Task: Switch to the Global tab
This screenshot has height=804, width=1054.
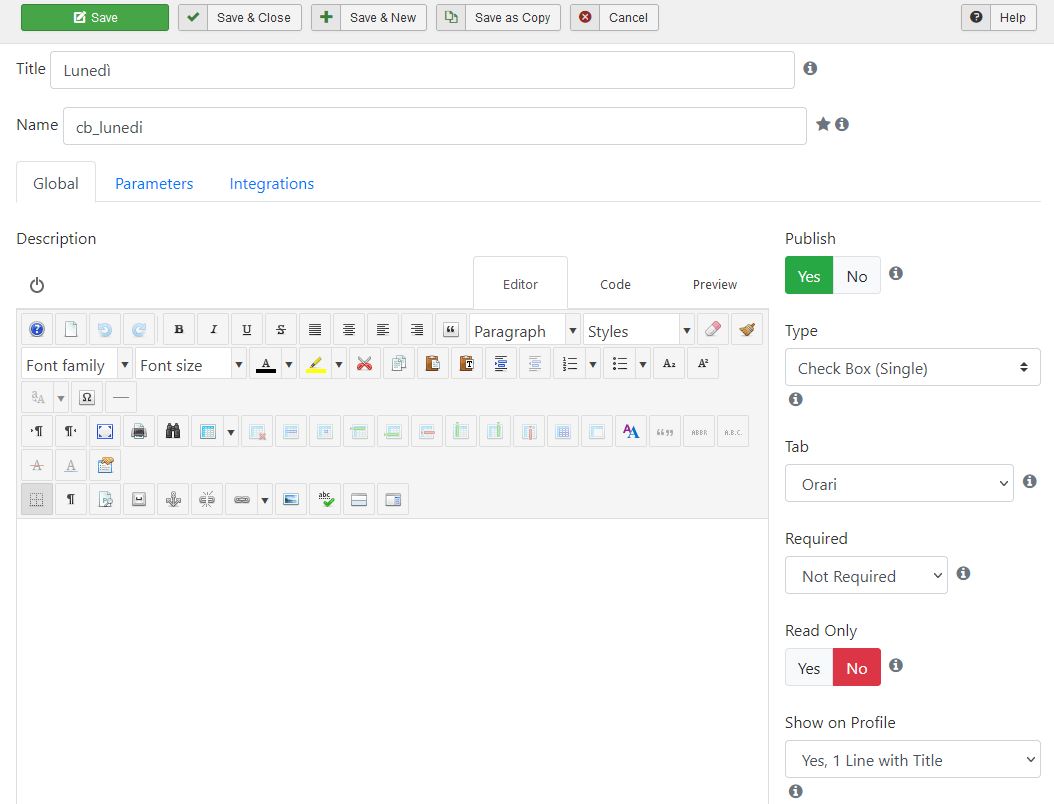Action: point(56,183)
